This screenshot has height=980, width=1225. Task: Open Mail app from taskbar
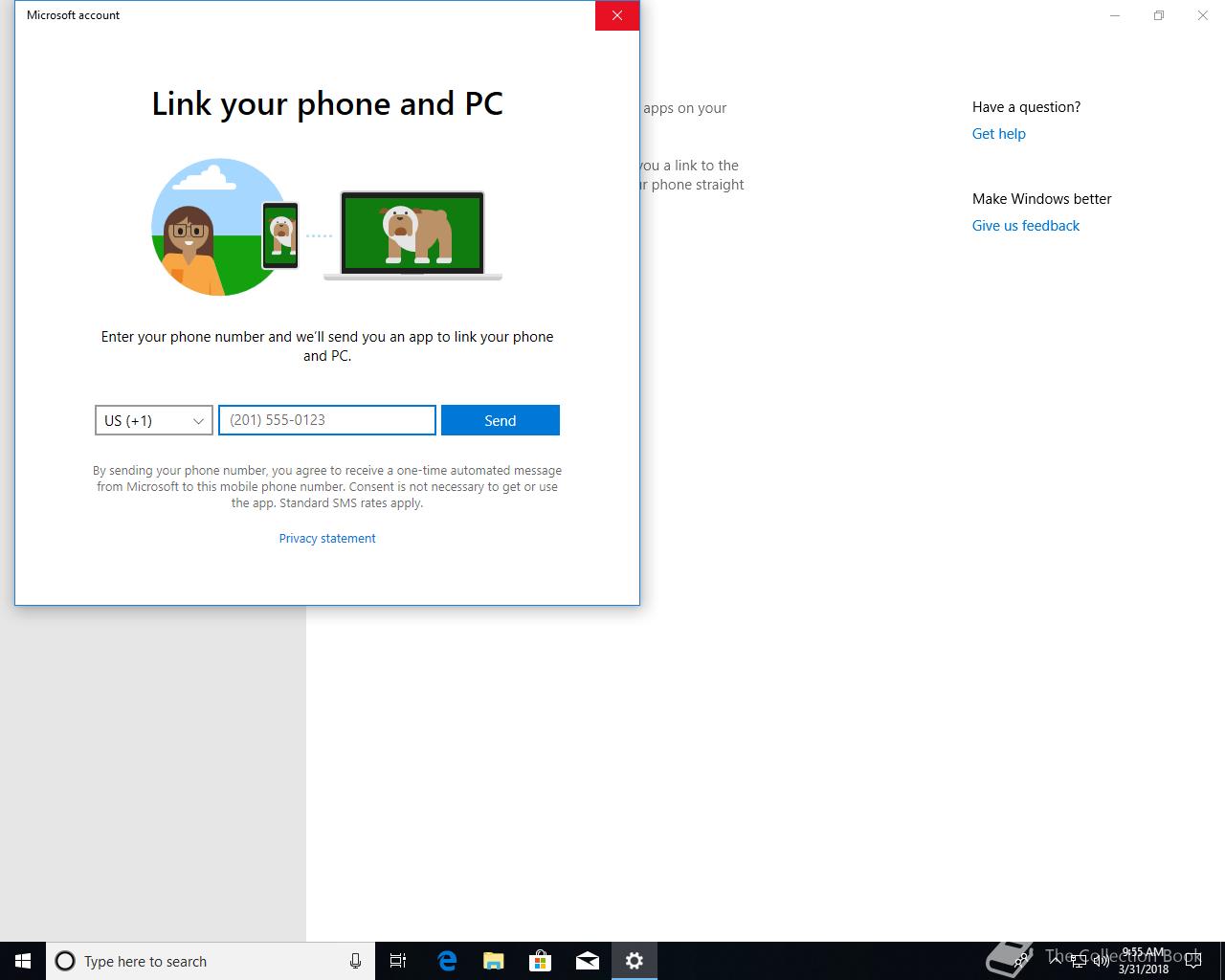588,961
